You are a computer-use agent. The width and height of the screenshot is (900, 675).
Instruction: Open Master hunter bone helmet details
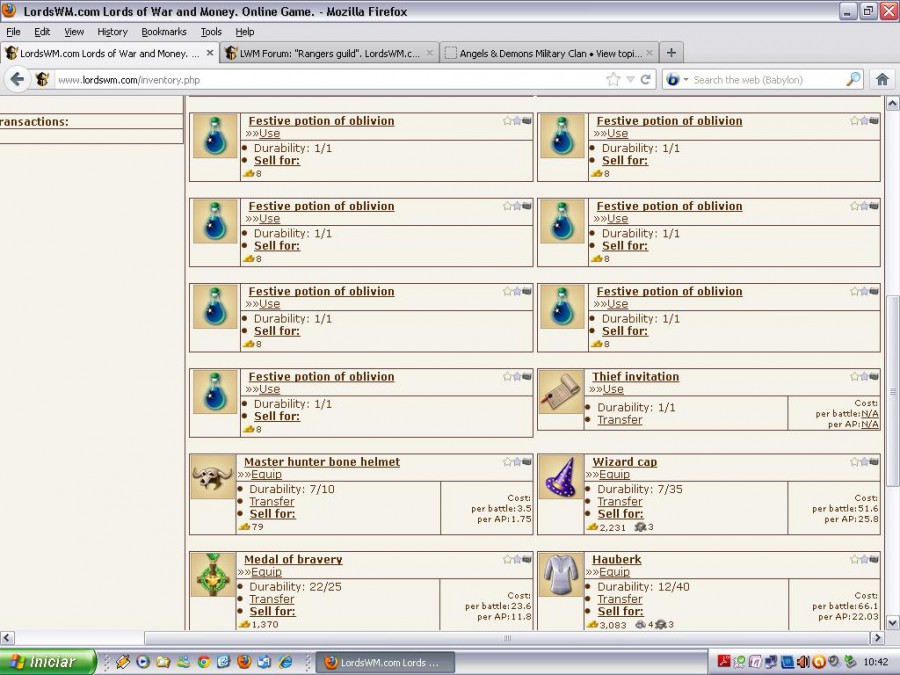[321, 461]
